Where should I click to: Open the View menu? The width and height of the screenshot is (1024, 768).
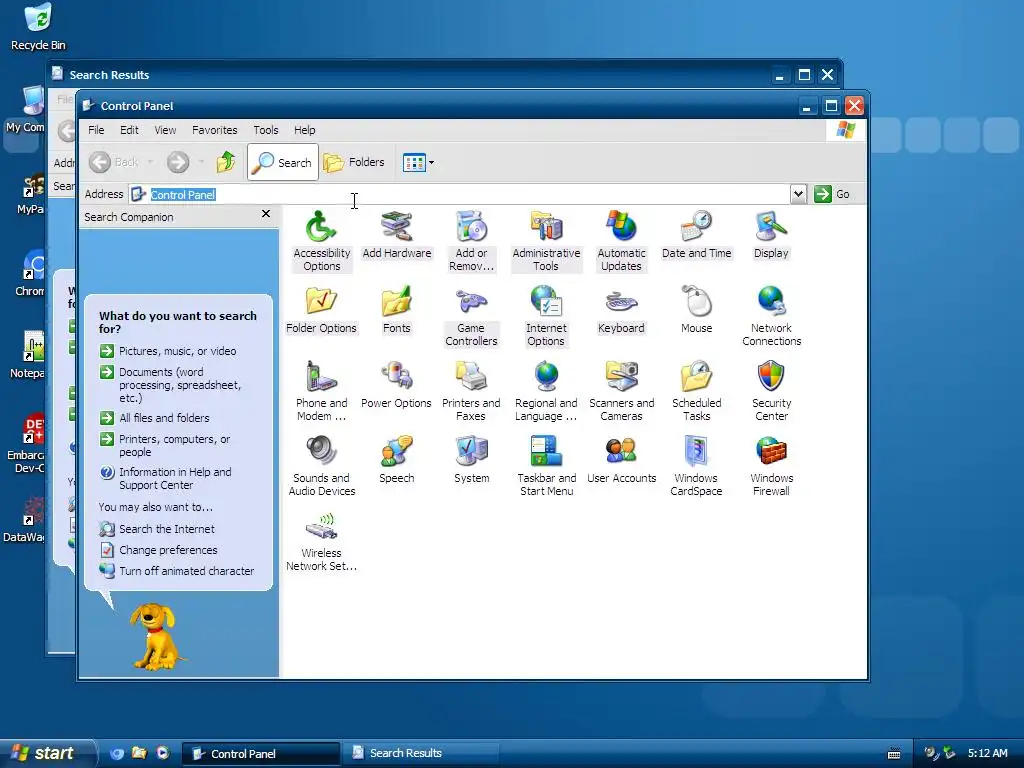[165, 130]
